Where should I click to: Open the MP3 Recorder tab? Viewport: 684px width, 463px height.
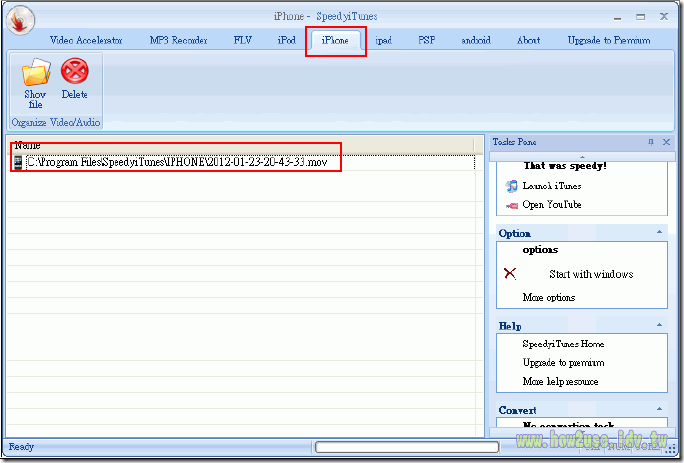(178, 41)
